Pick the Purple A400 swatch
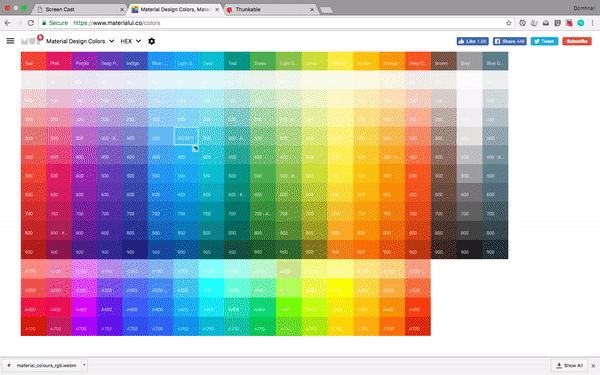Viewport: 600px width, 375px height. (84, 308)
